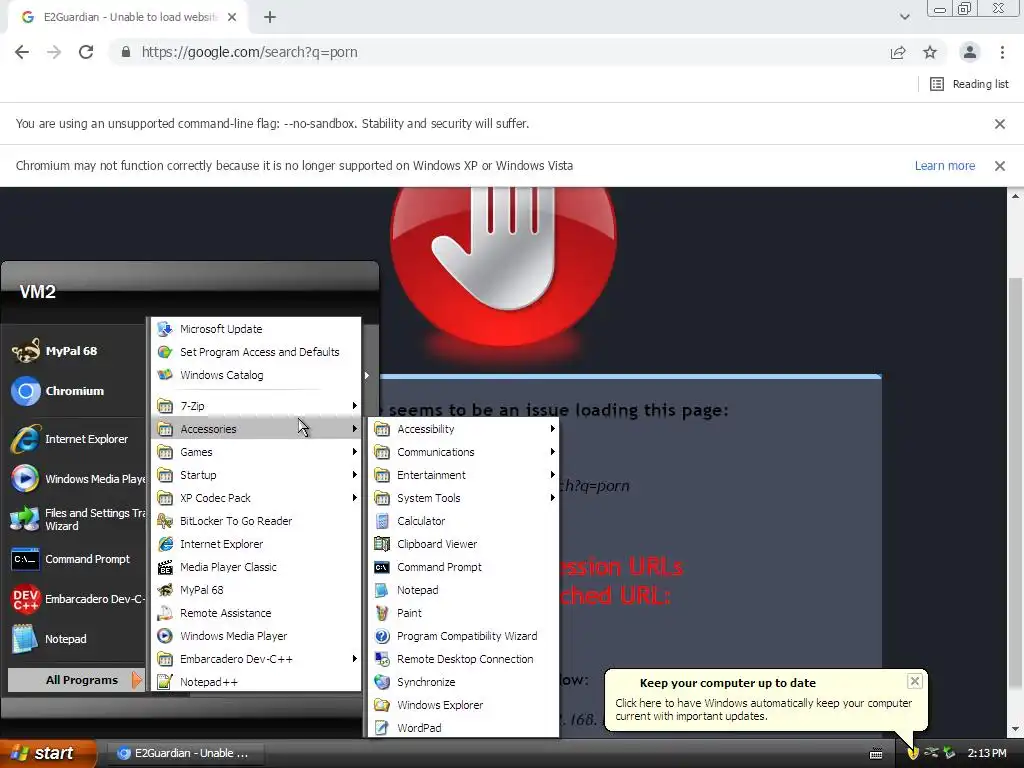Click the Windows start button
Viewport: 1024px width, 768px height.
(x=48, y=754)
